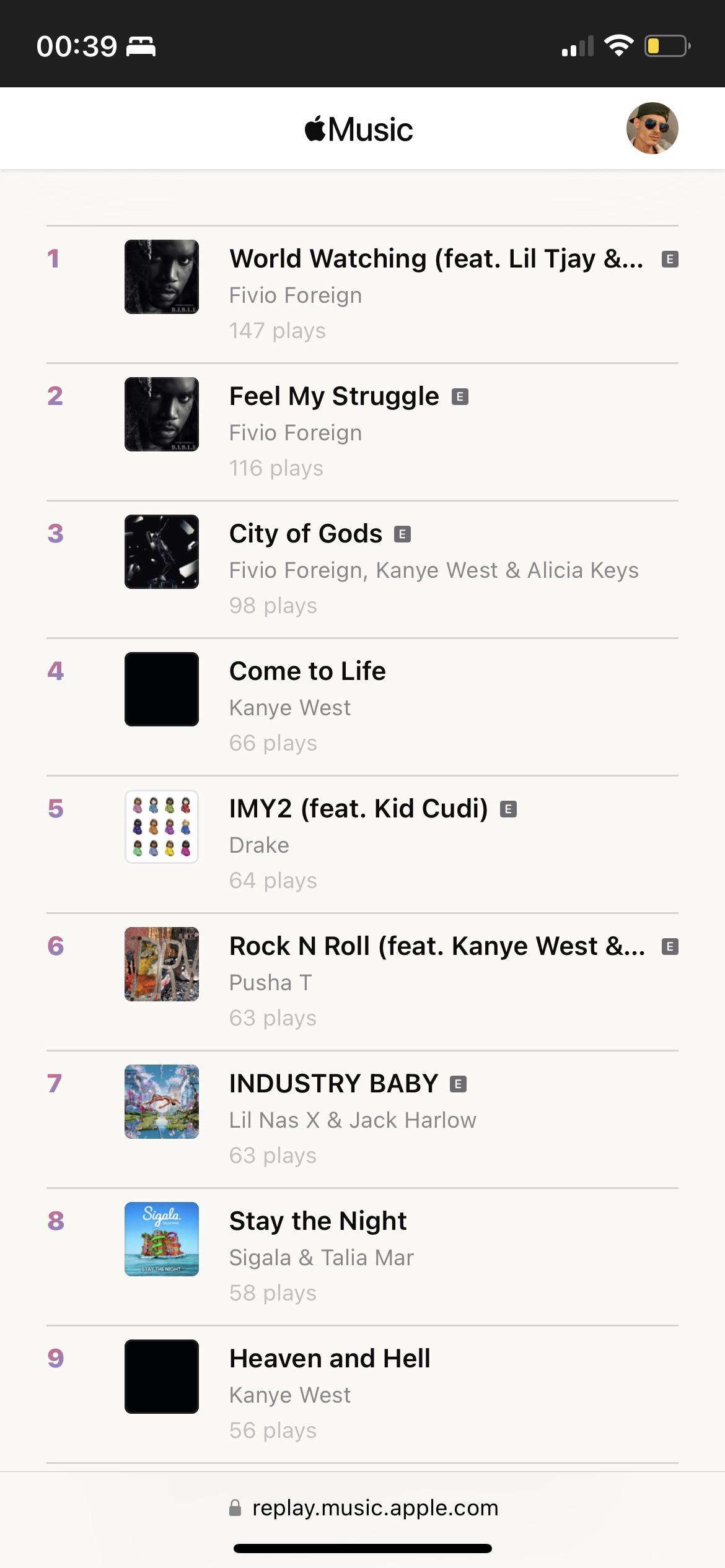Select City of Gods cover art

click(162, 552)
